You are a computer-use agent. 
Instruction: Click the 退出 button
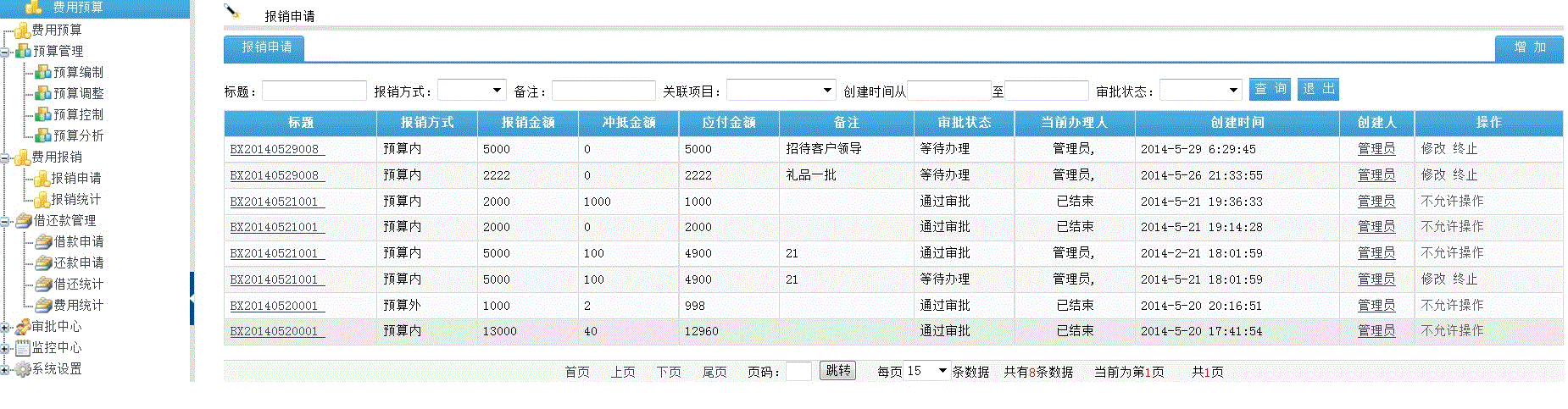[x=1319, y=89]
